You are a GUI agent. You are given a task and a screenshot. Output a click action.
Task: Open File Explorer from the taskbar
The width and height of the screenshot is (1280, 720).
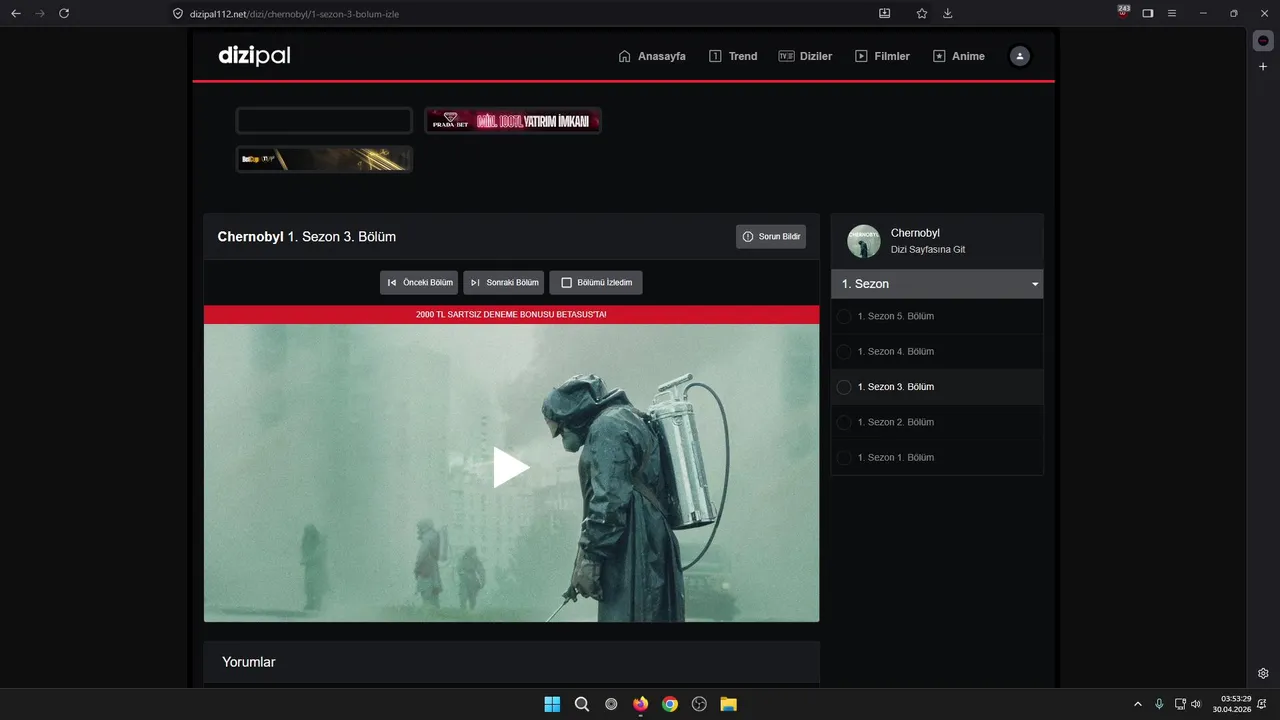pos(729,704)
